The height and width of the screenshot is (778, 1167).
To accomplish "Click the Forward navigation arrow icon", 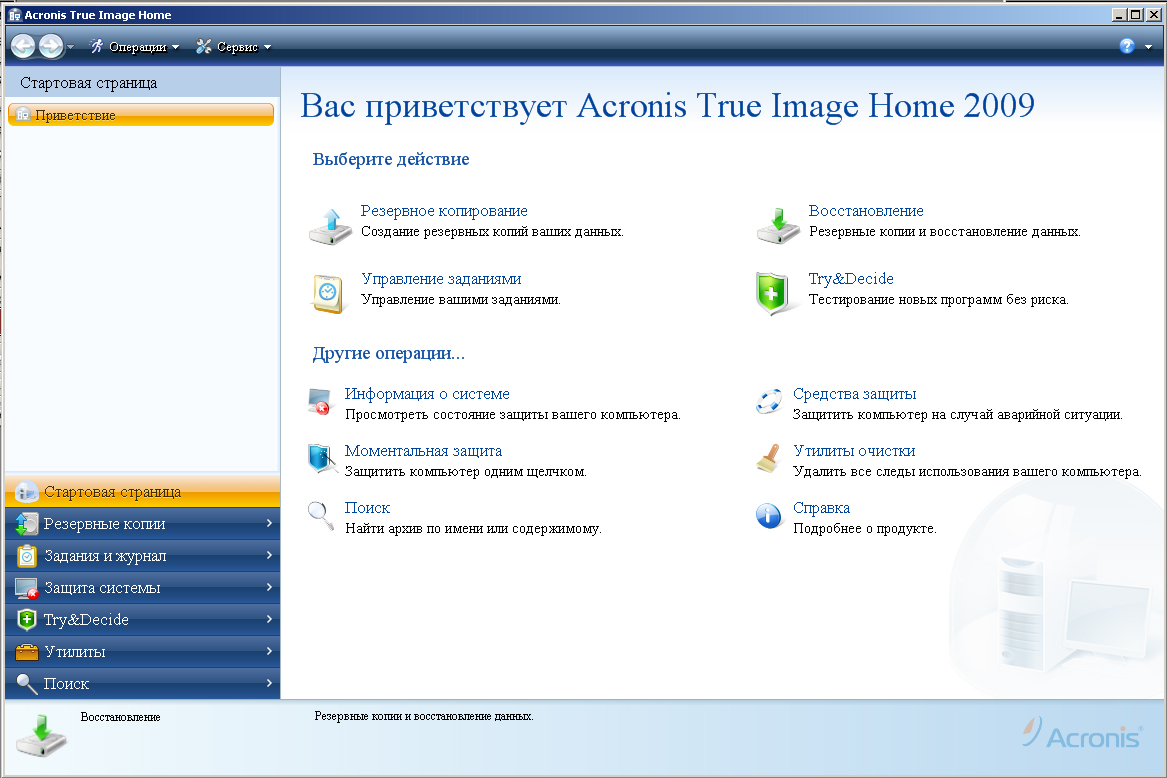I will point(51,46).
